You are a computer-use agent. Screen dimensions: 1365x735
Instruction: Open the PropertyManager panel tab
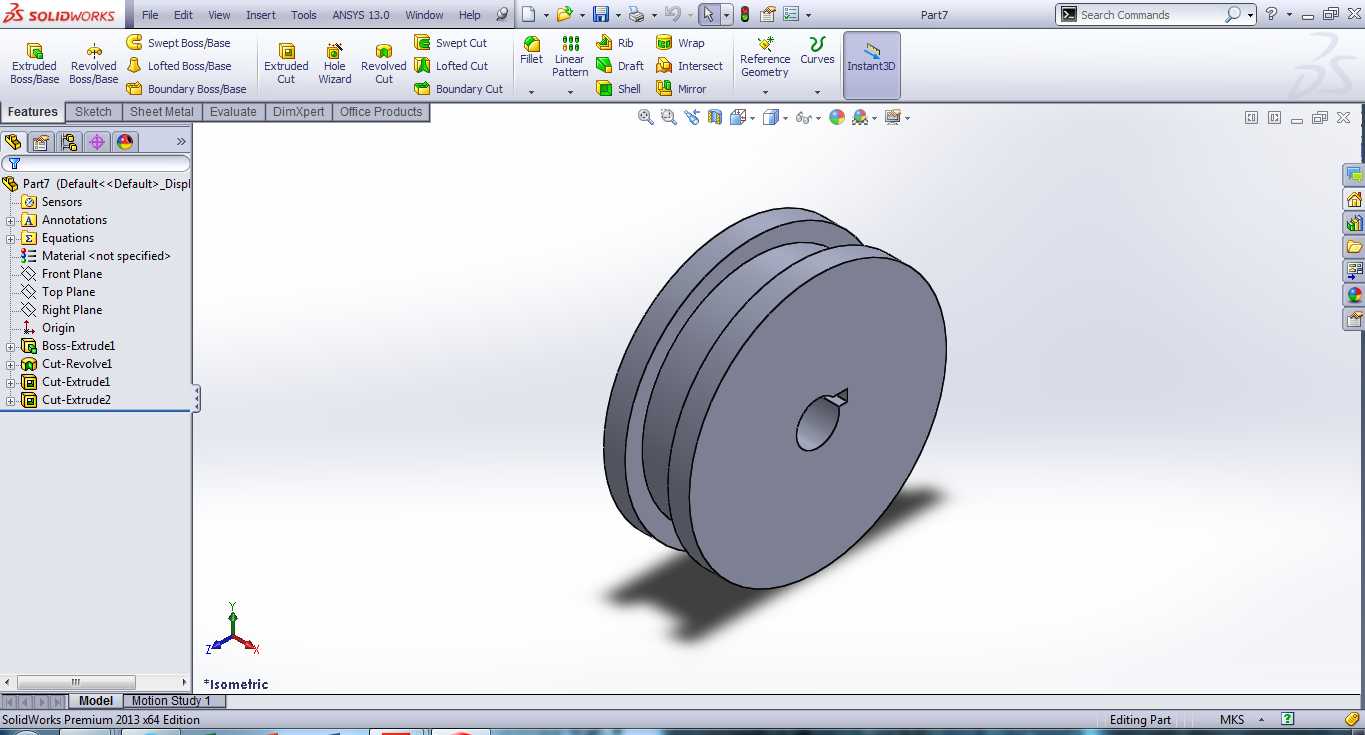41,142
